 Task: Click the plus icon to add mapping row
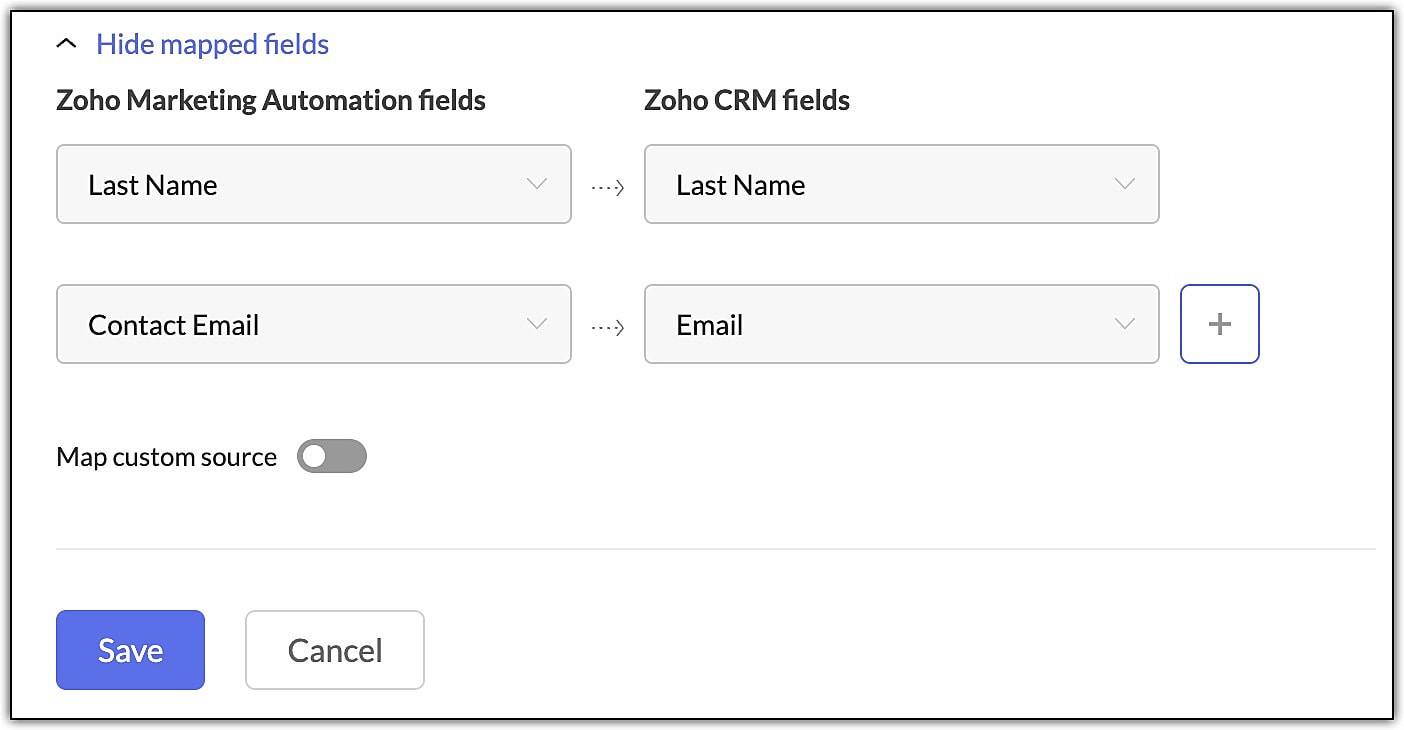pos(1220,324)
